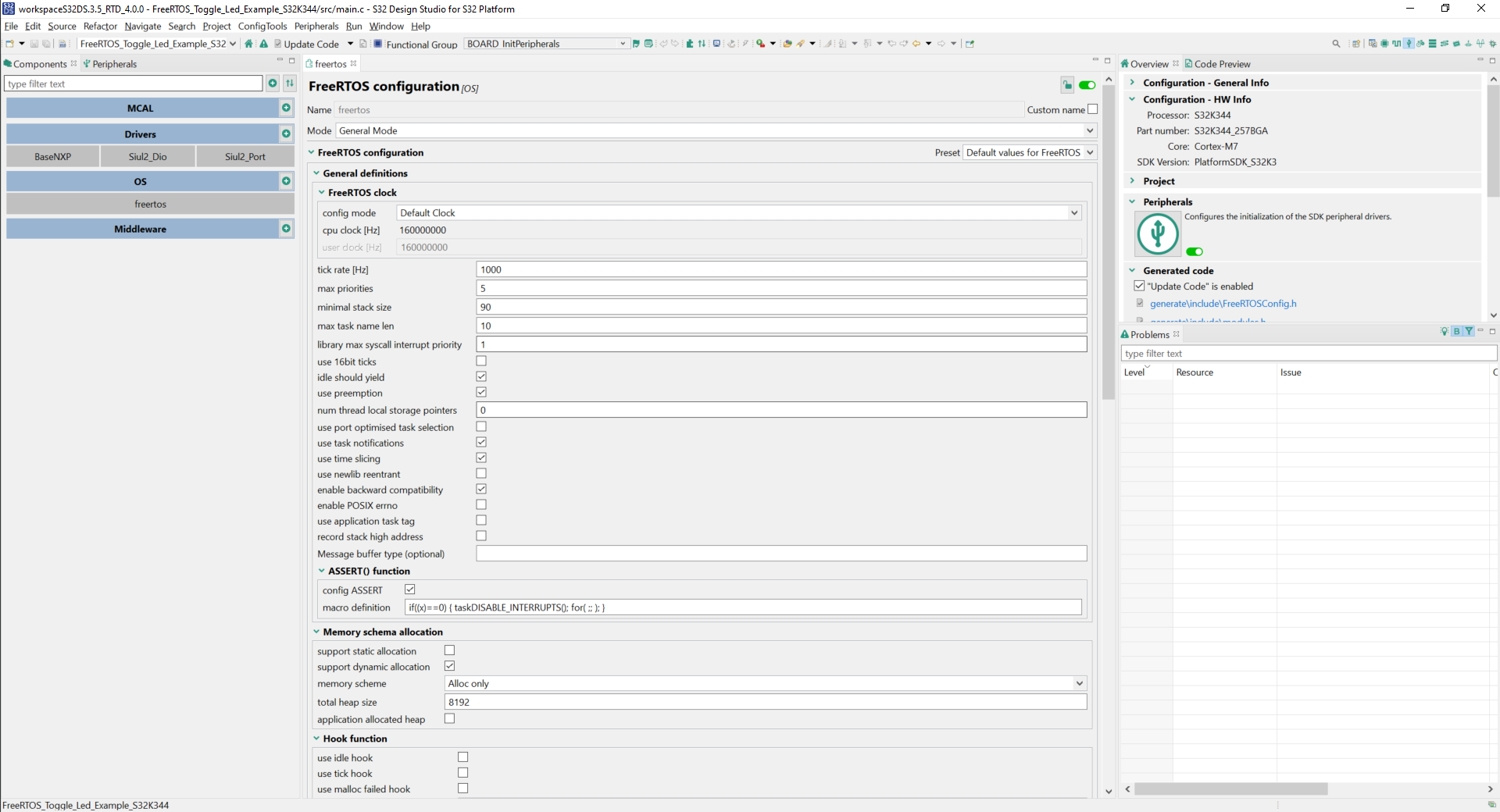
Task: Click the search icon in the toolbar
Action: (x=1336, y=44)
